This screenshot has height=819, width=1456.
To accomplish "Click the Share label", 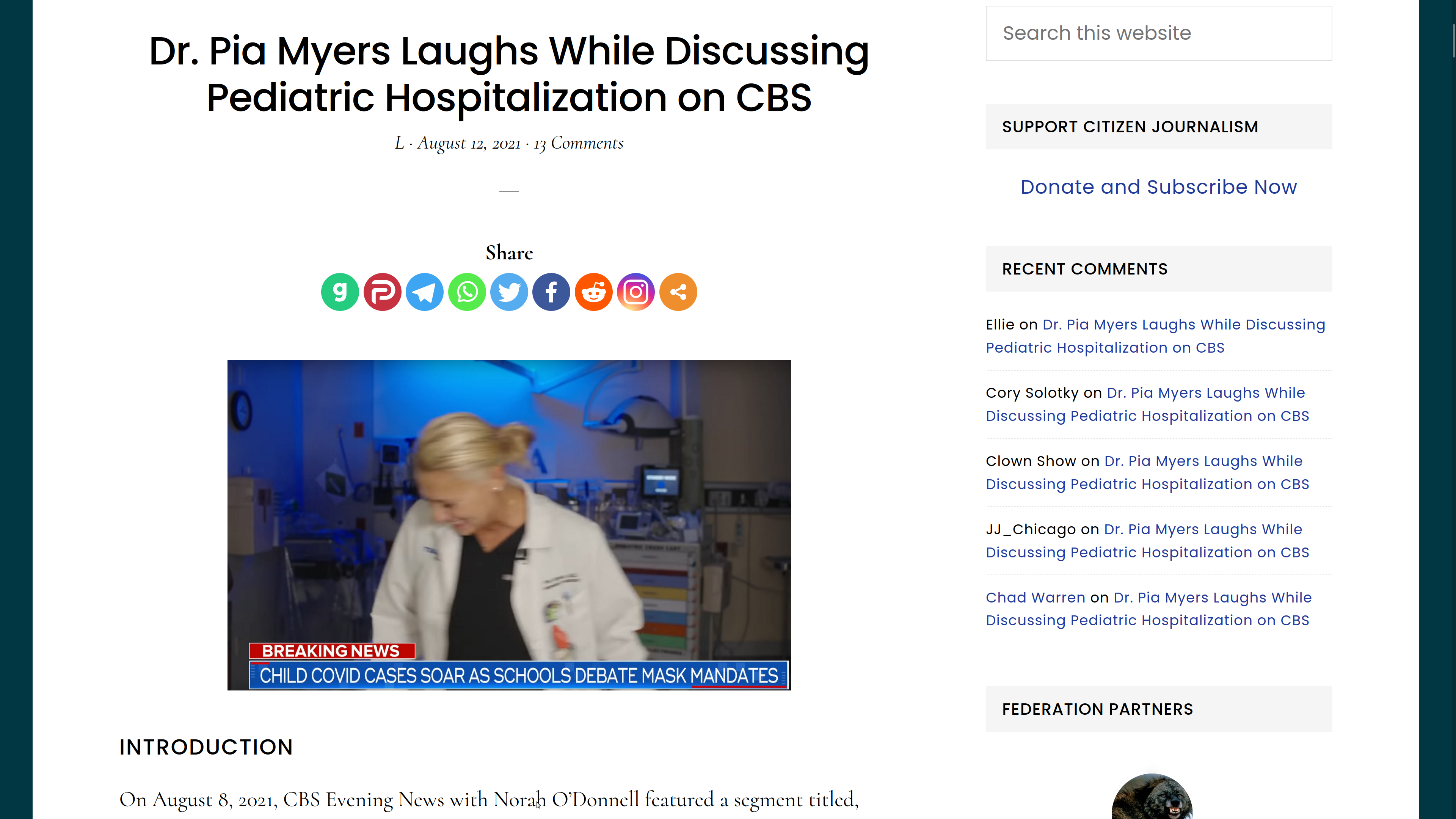I will tap(509, 253).
